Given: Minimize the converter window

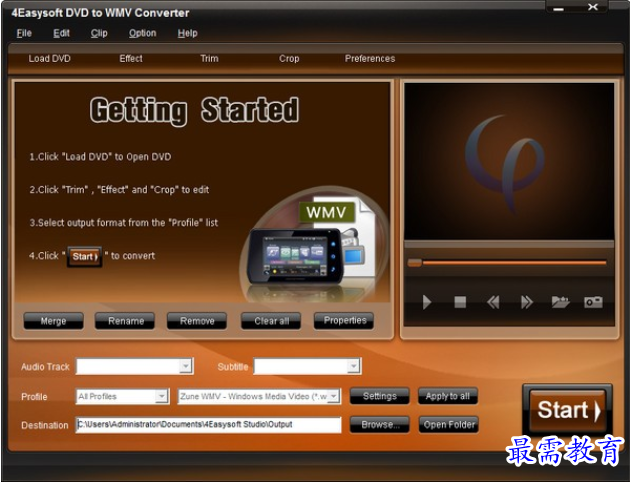Looking at the screenshot, I should (x=558, y=7).
